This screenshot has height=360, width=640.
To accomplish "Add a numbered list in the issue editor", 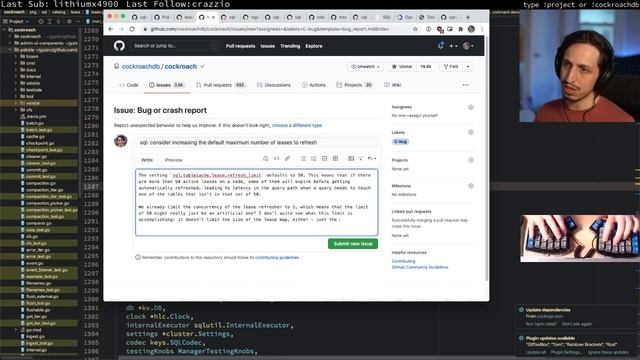I will point(313,158).
